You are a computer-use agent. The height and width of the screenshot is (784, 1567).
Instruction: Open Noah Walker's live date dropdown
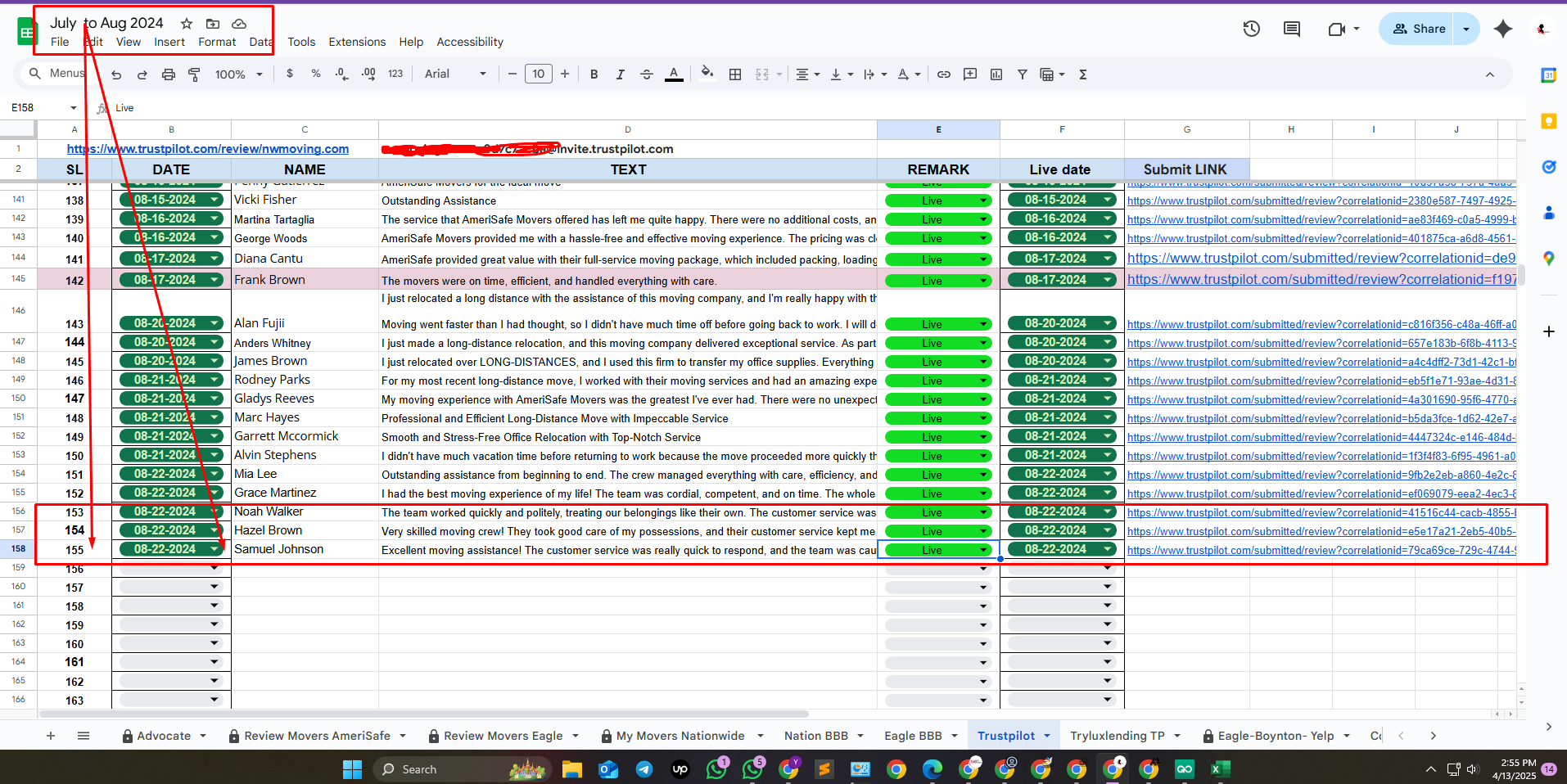click(1108, 511)
